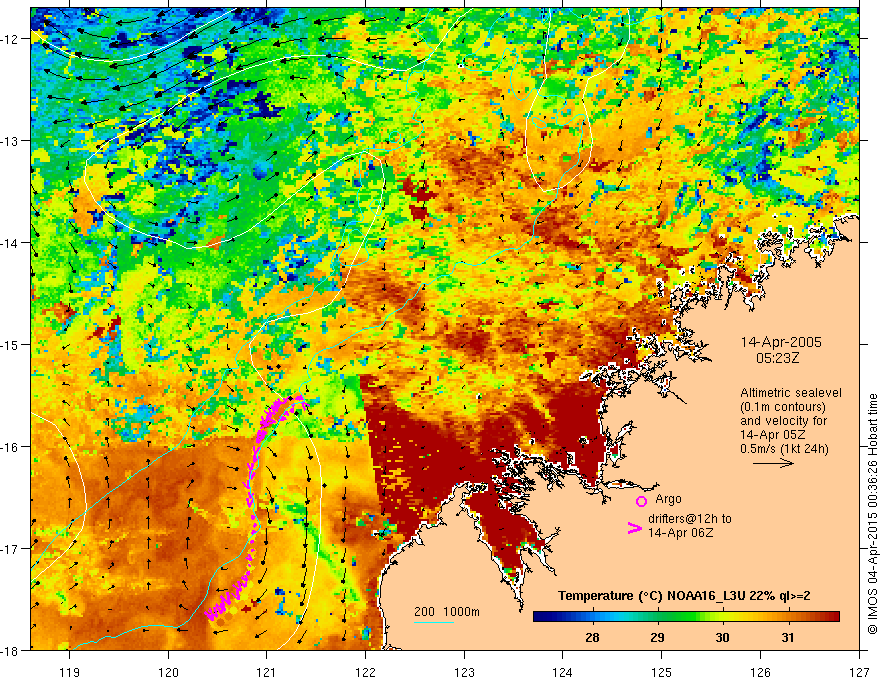This screenshot has width=880, height=680.
Task: Click the cyan 200m isobath legend line
Action: (x=434, y=622)
